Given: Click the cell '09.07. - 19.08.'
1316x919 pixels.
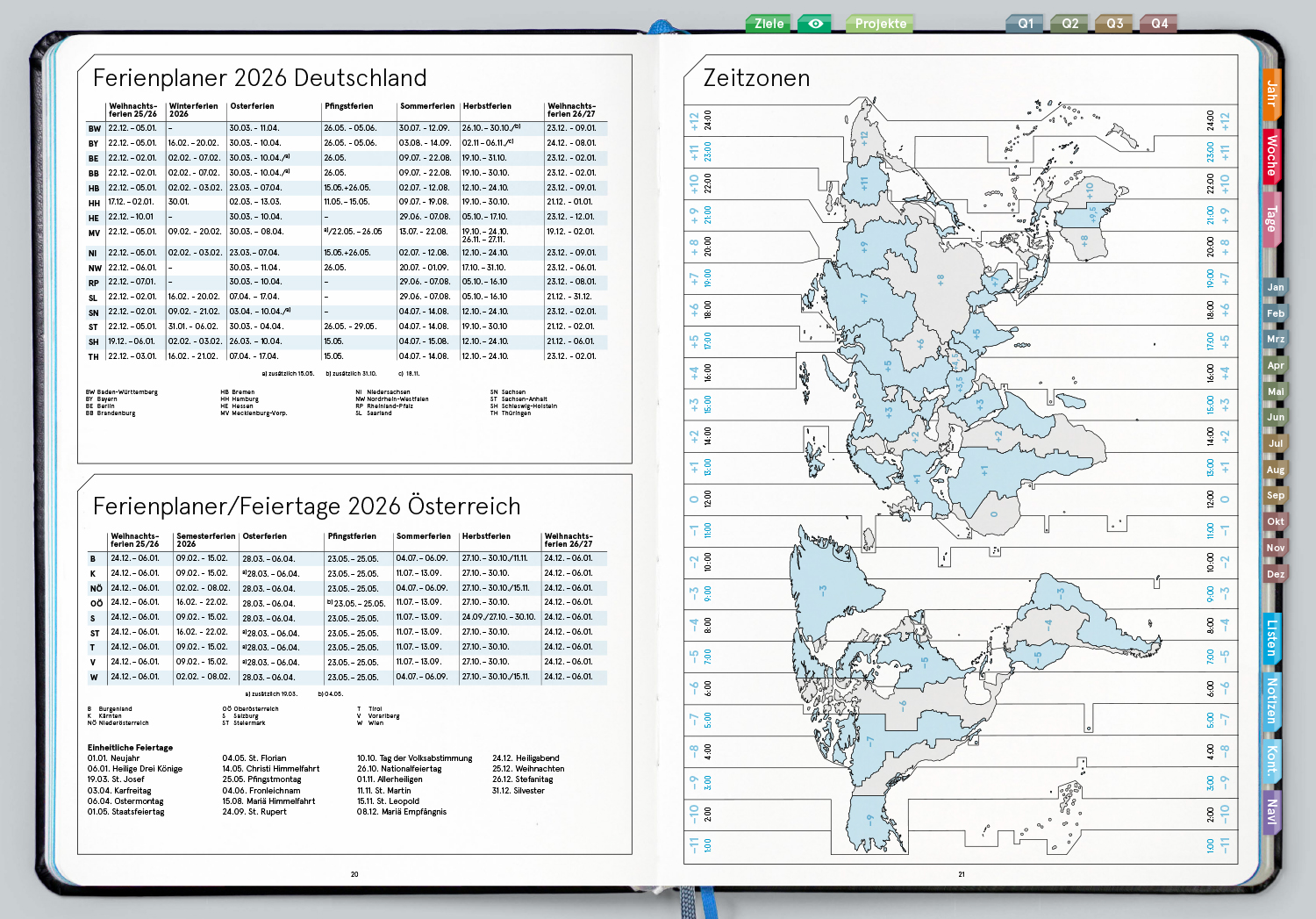Looking at the screenshot, I should coord(424,202).
